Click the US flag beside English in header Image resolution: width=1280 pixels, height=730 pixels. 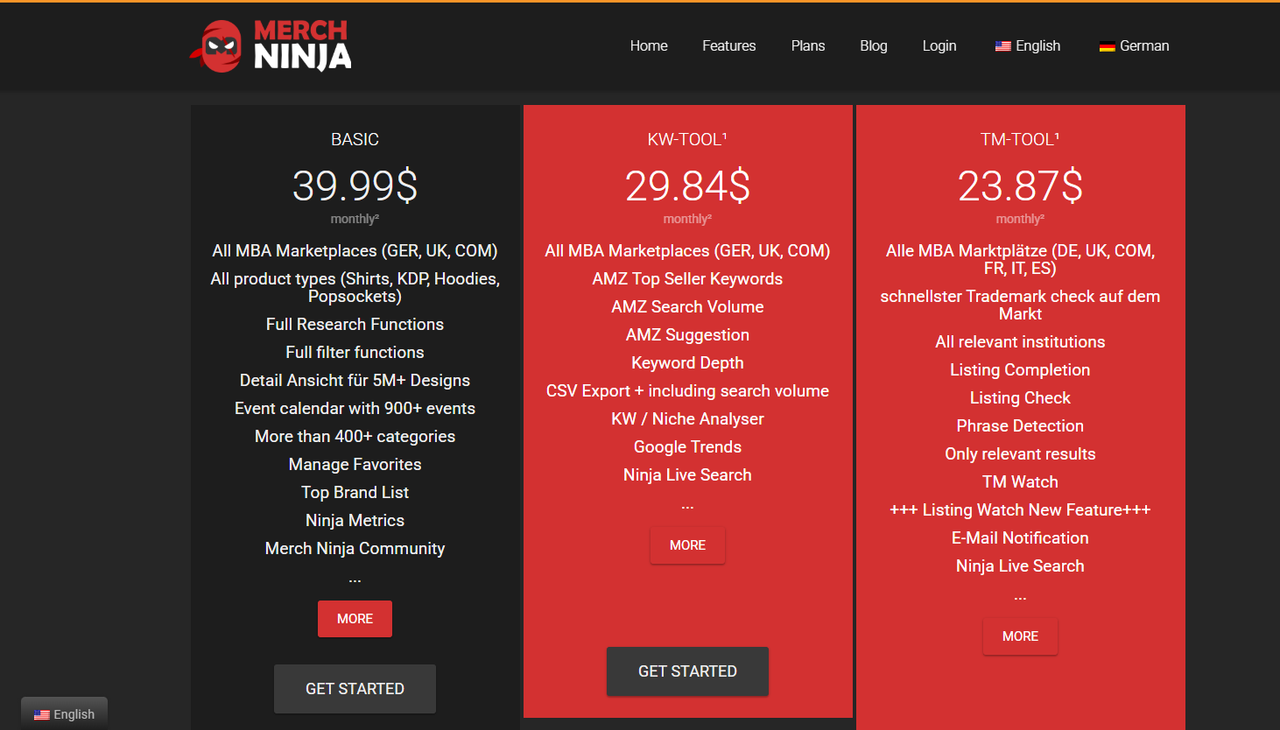pos(1003,46)
